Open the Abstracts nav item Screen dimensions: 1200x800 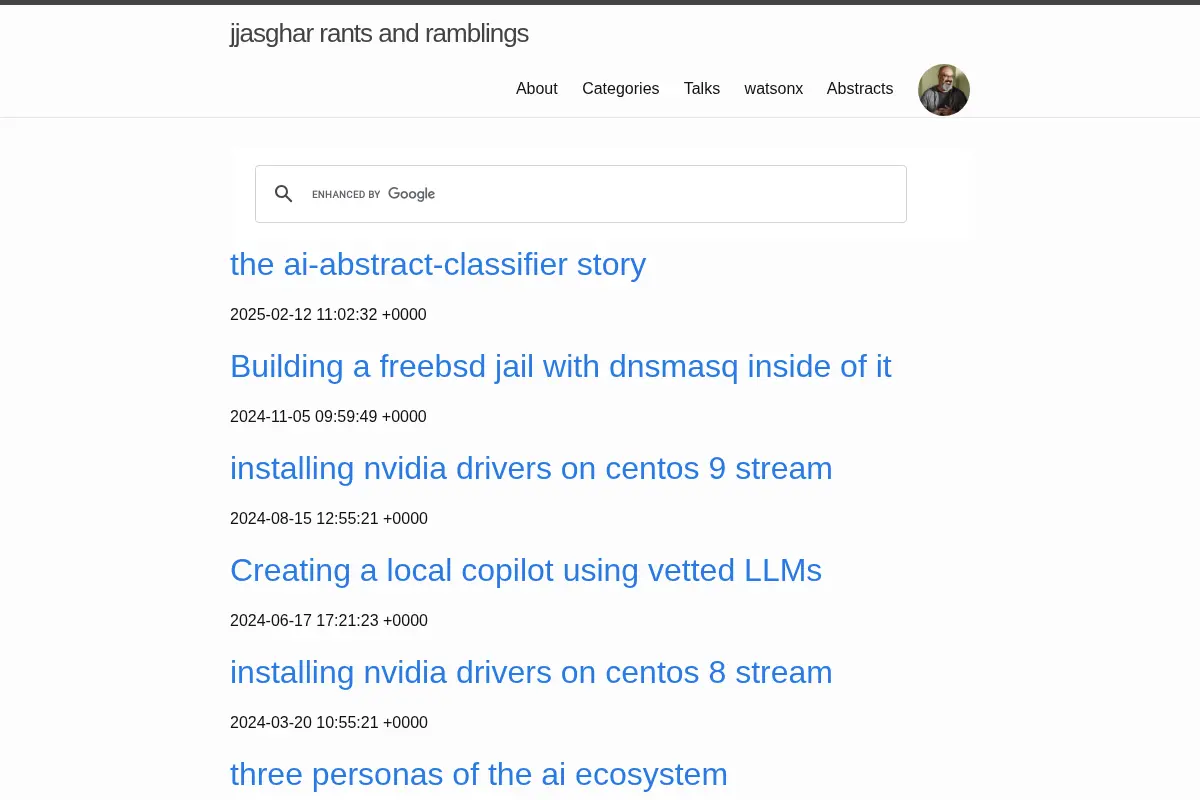(x=860, y=89)
